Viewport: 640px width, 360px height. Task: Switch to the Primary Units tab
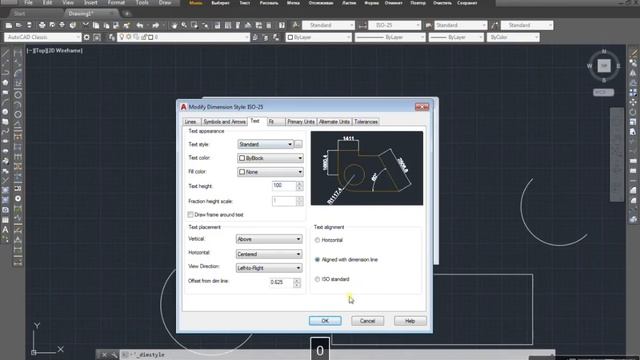pyautogui.click(x=301, y=122)
